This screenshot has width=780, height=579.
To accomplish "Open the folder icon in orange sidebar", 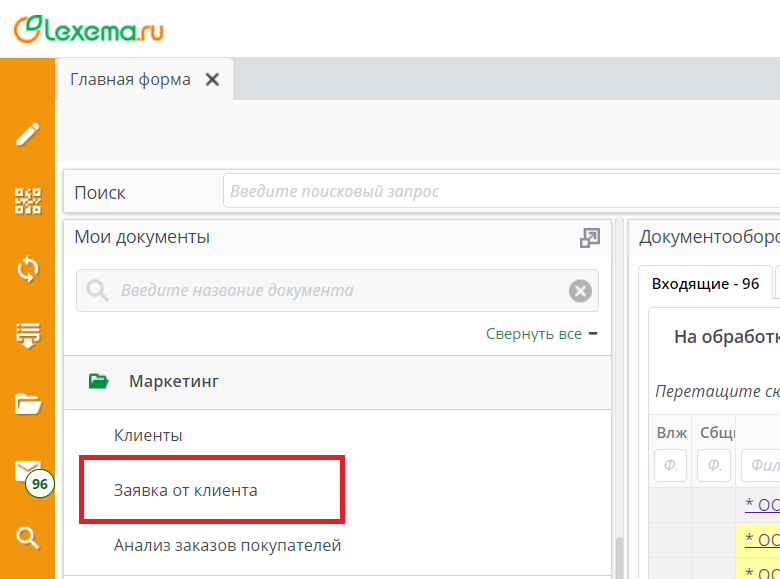I will [28, 404].
